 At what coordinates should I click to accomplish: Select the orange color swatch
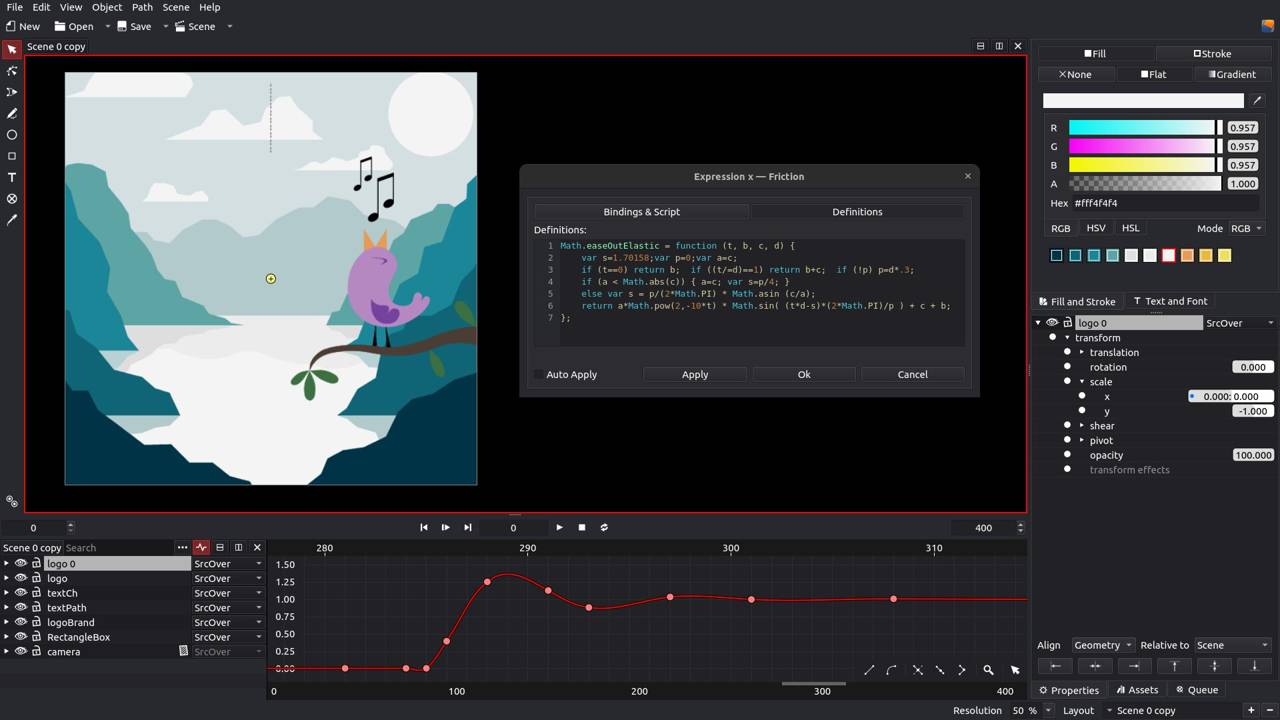click(1187, 256)
